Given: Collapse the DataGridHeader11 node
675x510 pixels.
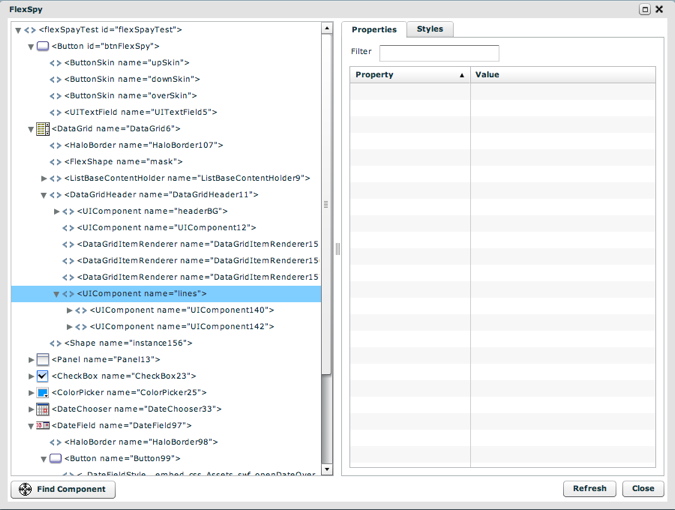Looking at the screenshot, I should point(44,195).
